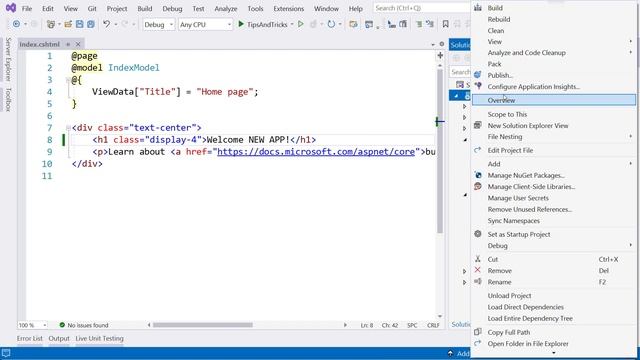The image size is (640, 360).
Task: Click the navigate backward toolbar icon
Action: click(16, 24)
